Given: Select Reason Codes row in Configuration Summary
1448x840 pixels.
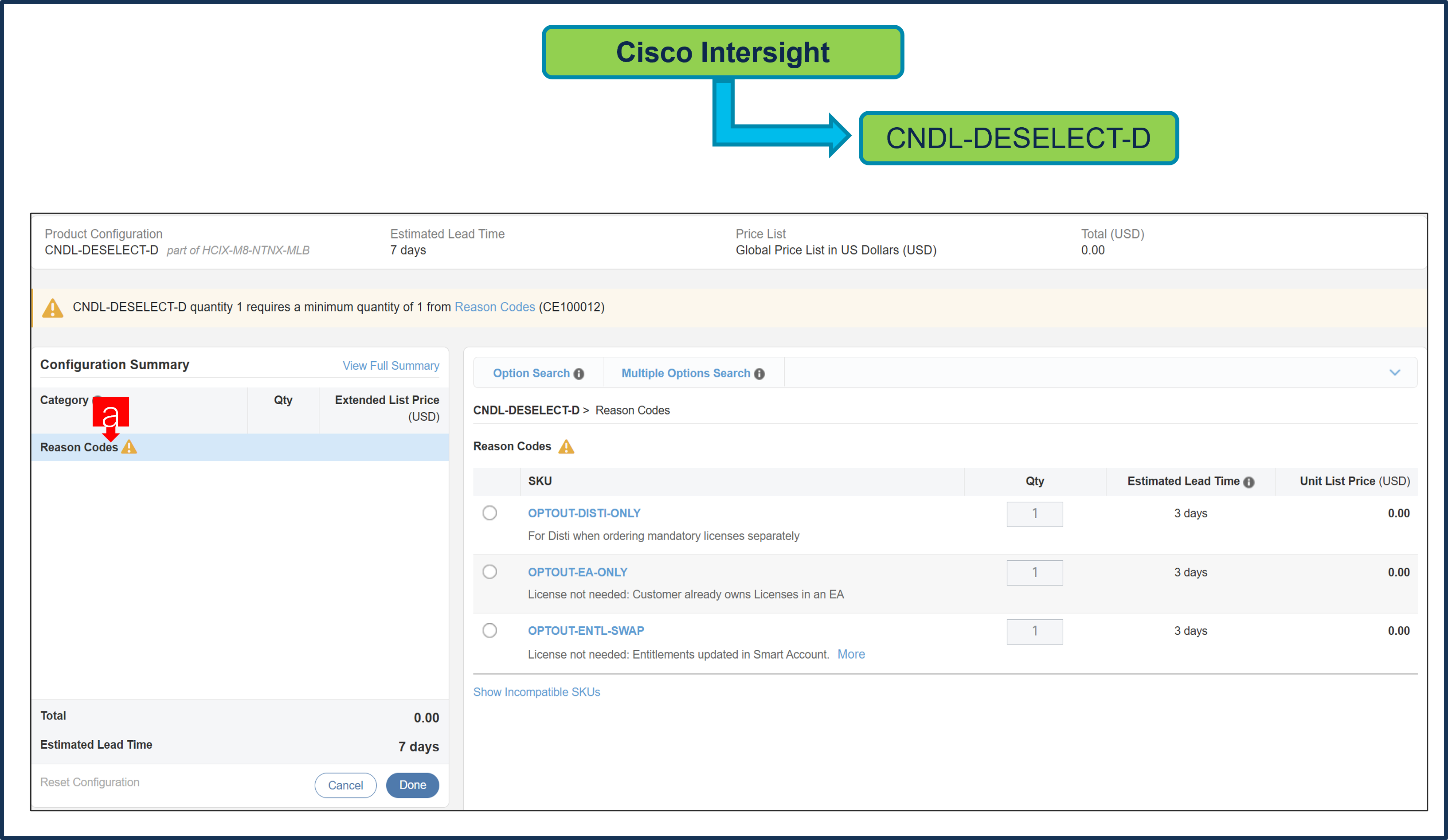Looking at the screenshot, I should click(79, 447).
